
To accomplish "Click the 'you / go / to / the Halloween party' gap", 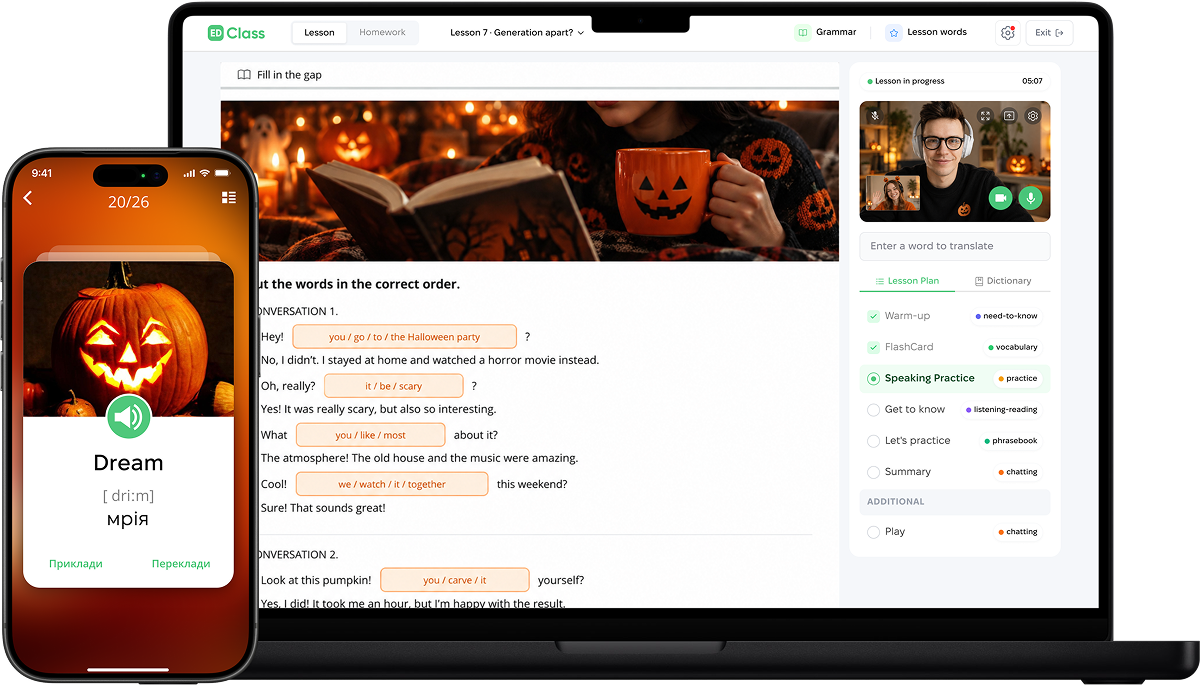I will pyautogui.click(x=404, y=337).
